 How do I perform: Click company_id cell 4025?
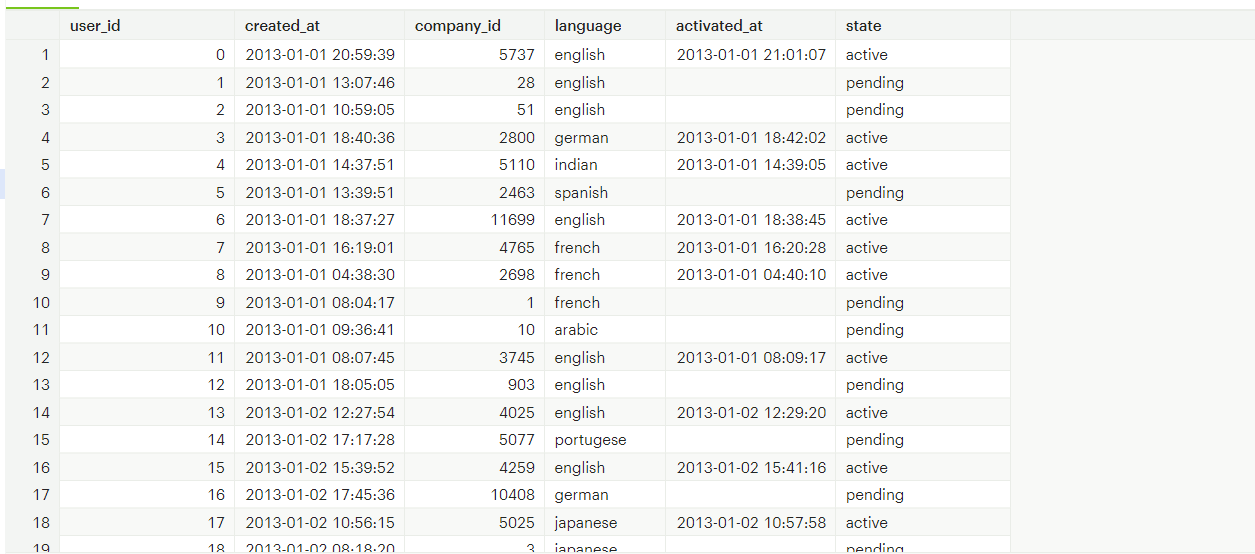tap(475, 412)
